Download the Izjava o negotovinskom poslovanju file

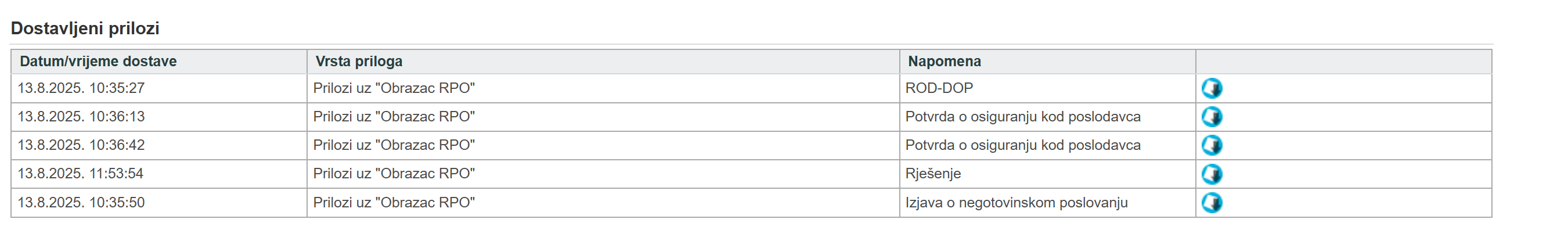[1212, 203]
